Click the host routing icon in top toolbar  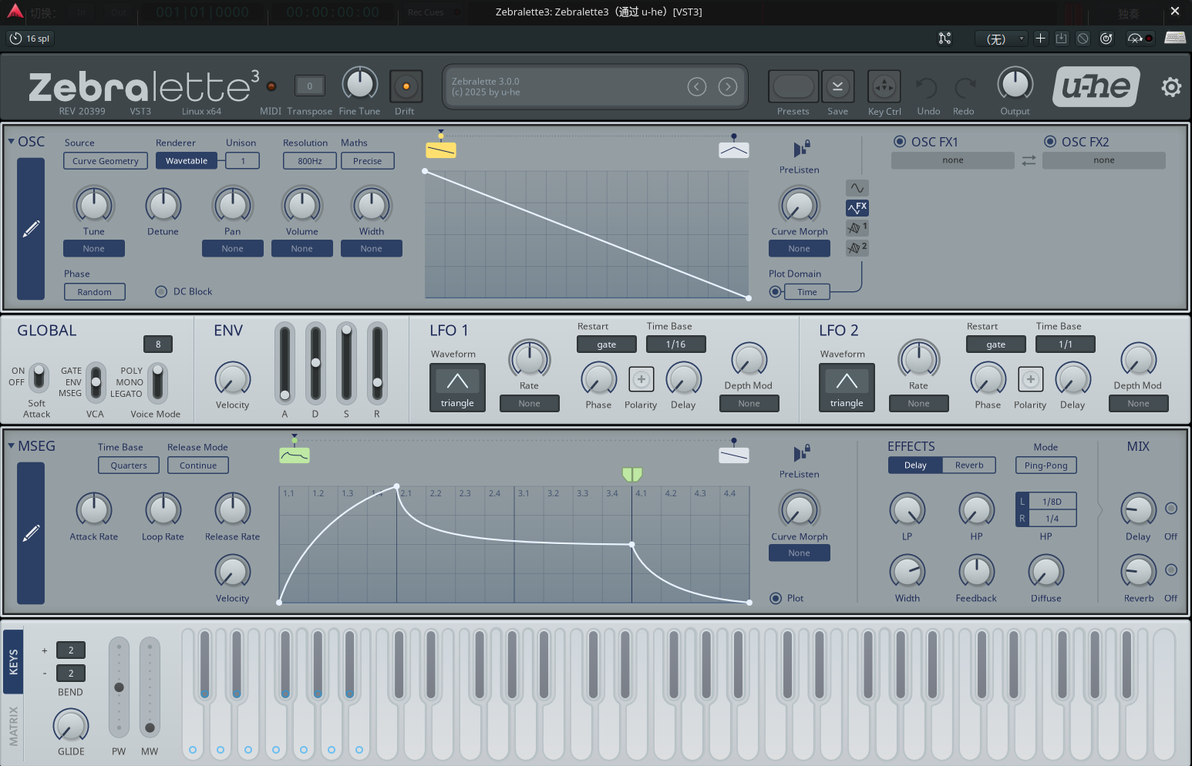[945, 38]
